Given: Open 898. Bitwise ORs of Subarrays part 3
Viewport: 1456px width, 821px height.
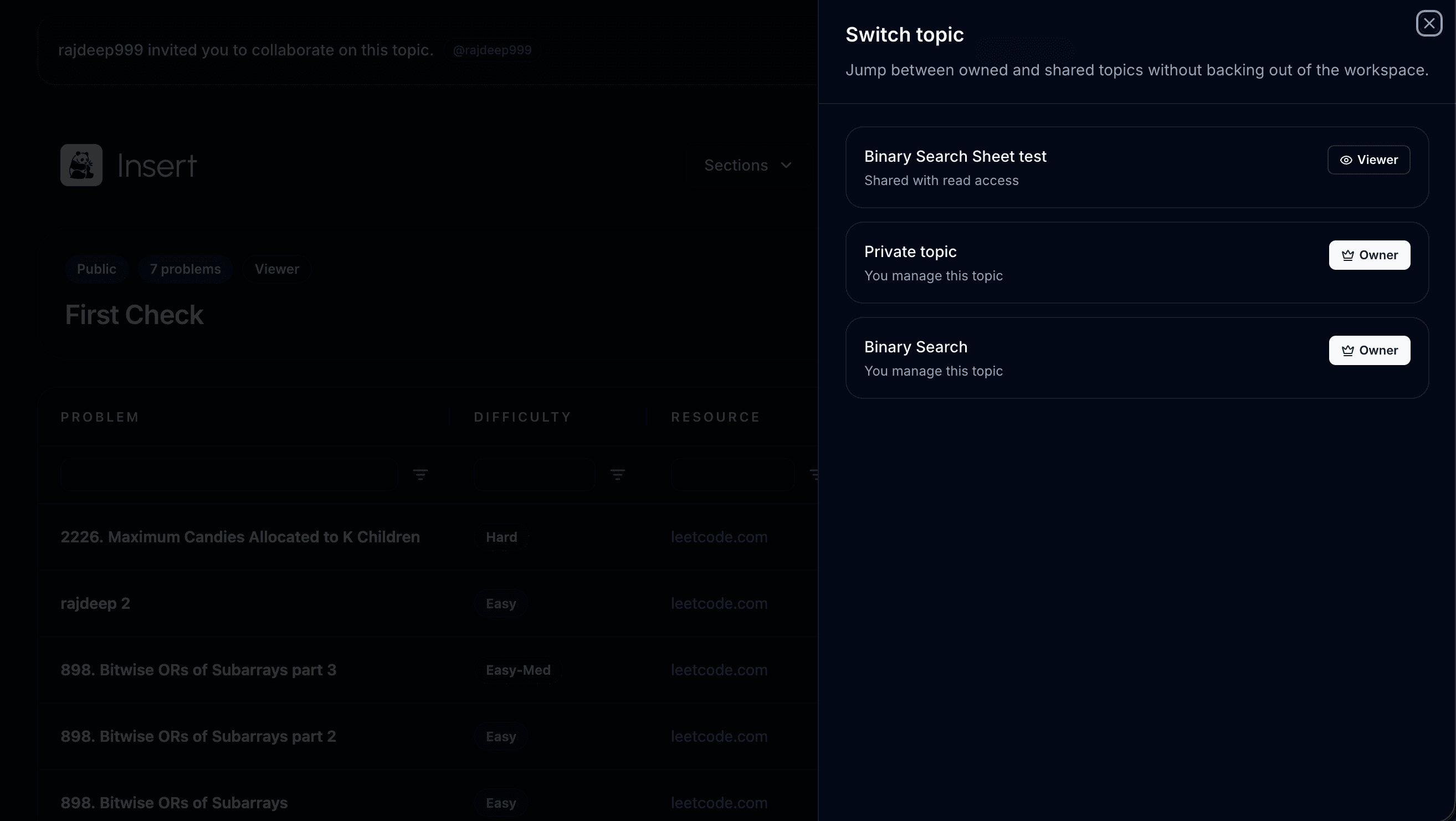Looking at the screenshot, I should [x=198, y=670].
